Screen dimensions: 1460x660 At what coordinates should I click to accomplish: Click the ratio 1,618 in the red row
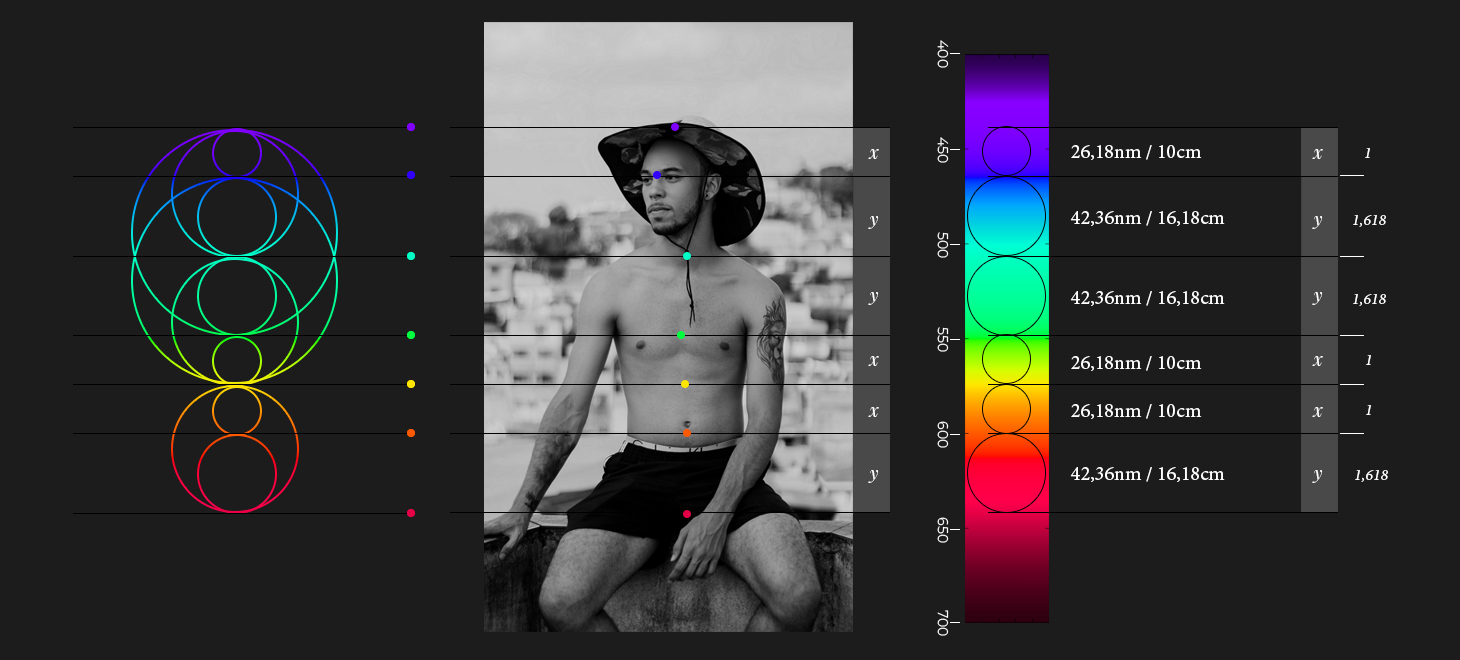[1371, 476]
